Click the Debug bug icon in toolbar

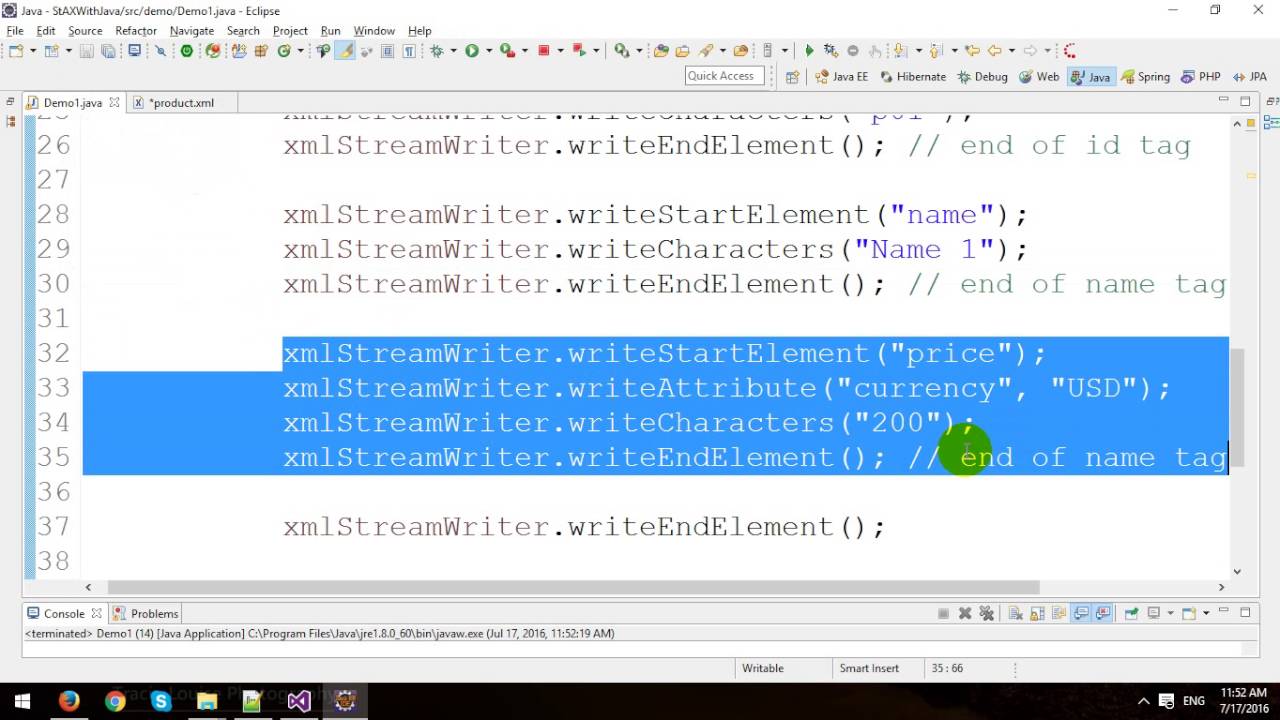(x=436, y=50)
